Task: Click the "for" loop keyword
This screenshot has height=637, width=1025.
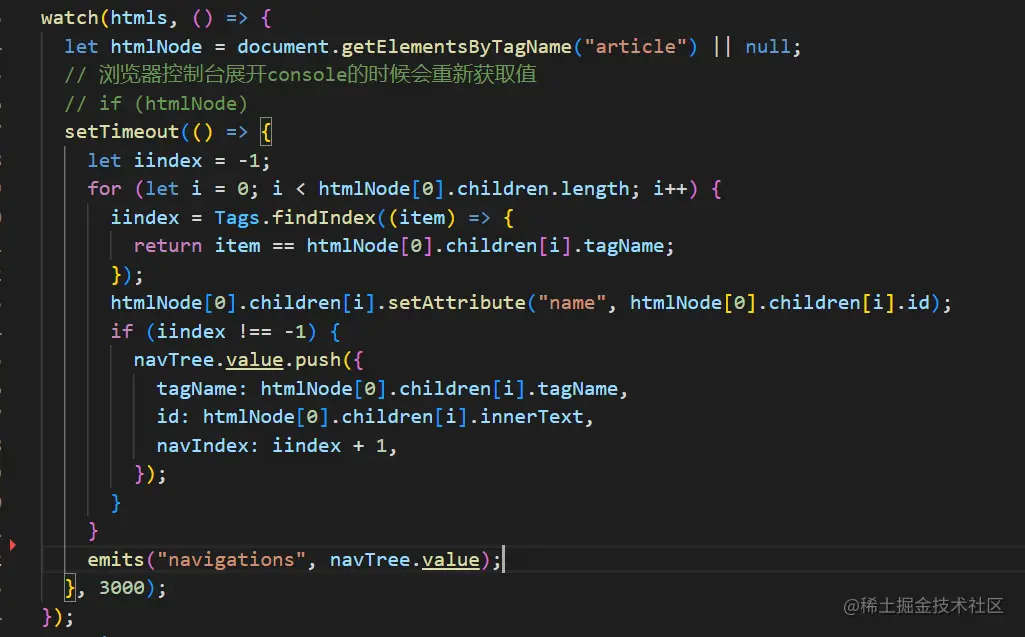Action: click(104, 189)
